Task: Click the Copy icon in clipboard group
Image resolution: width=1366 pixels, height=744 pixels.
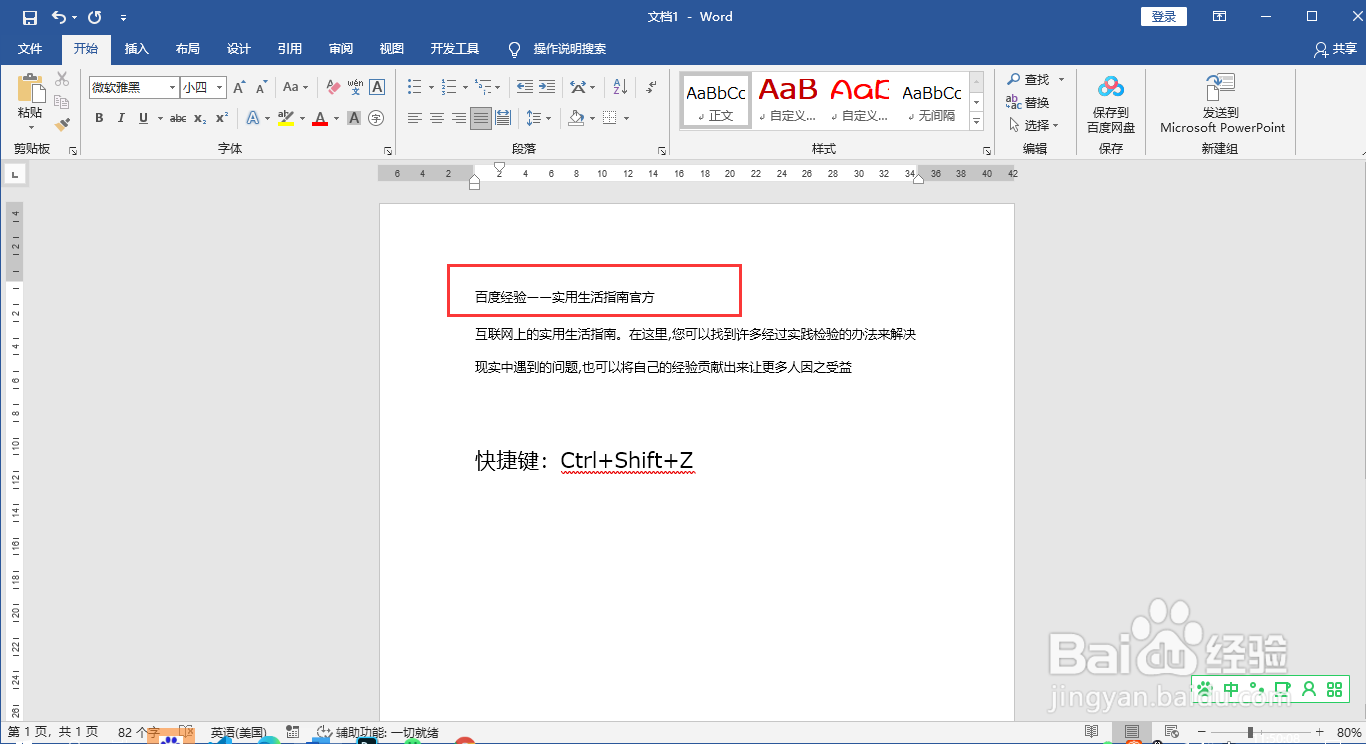Action: click(62, 102)
